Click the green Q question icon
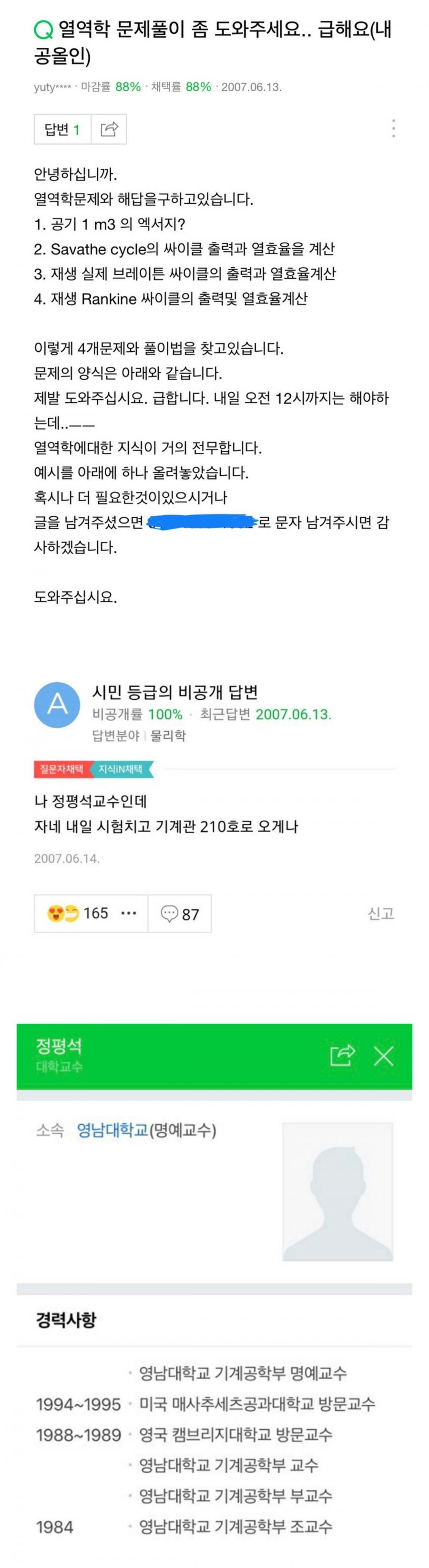 pos(44,29)
